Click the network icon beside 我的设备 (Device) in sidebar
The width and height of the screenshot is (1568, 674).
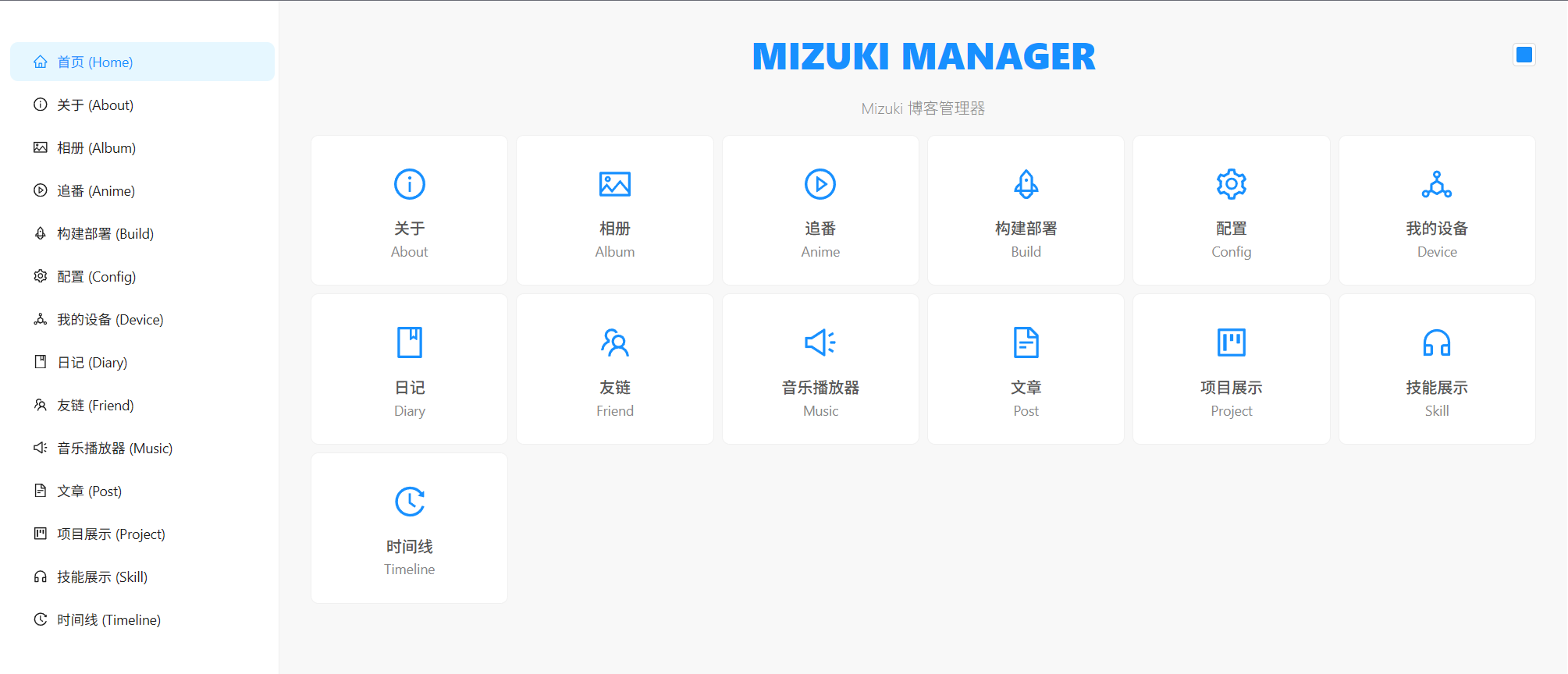[x=41, y=319]
